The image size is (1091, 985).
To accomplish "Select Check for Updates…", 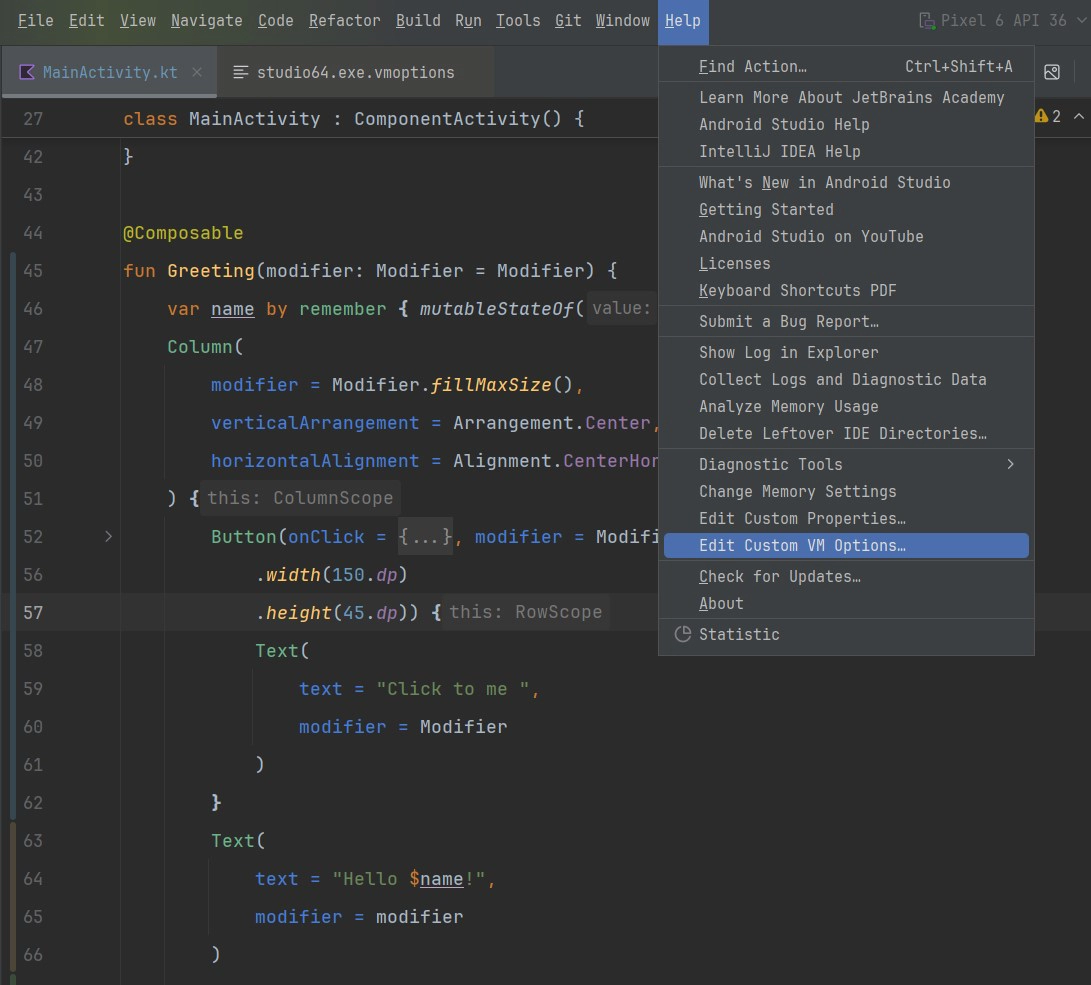I will click(846, 577).
